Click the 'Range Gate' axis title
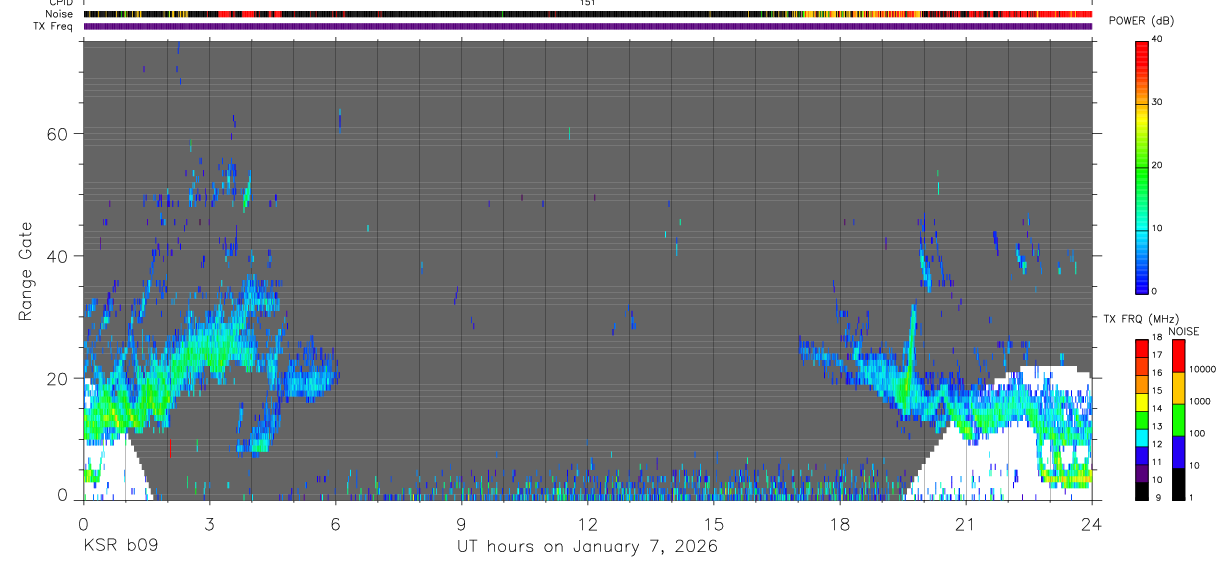 tap(26, 271)
